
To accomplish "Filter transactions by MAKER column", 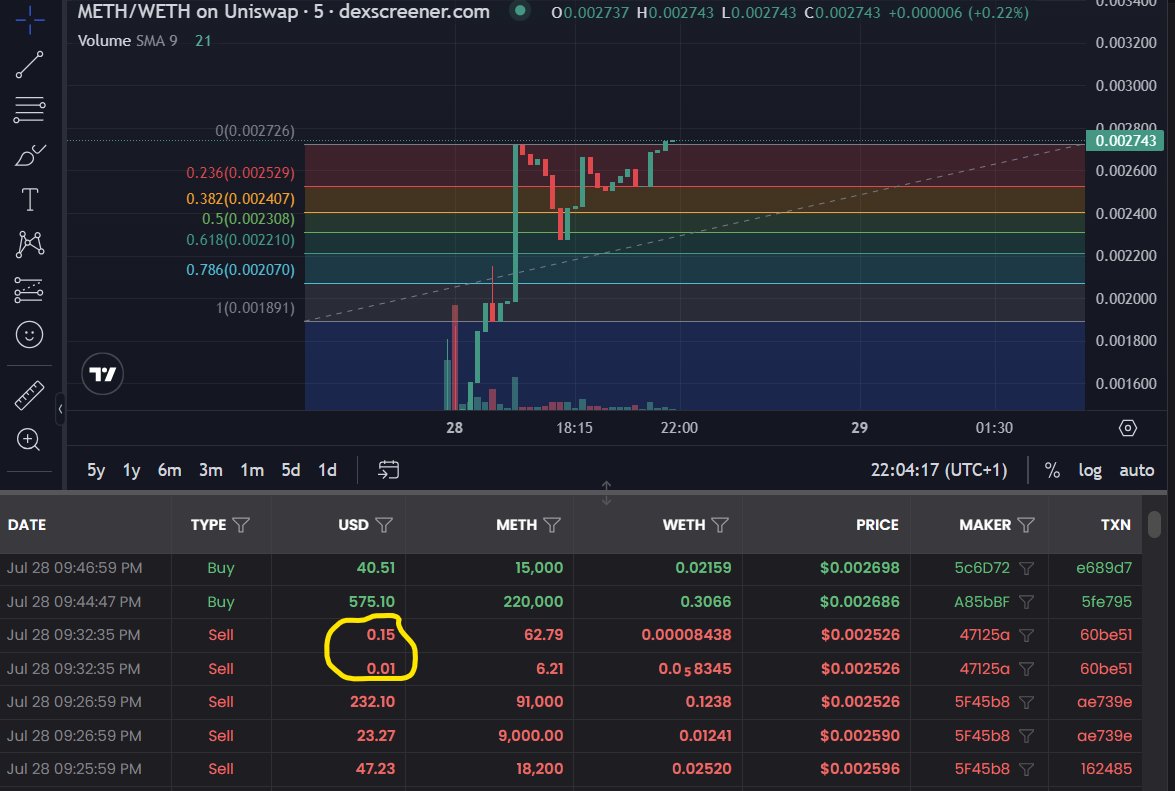I will pos(1026,524).
